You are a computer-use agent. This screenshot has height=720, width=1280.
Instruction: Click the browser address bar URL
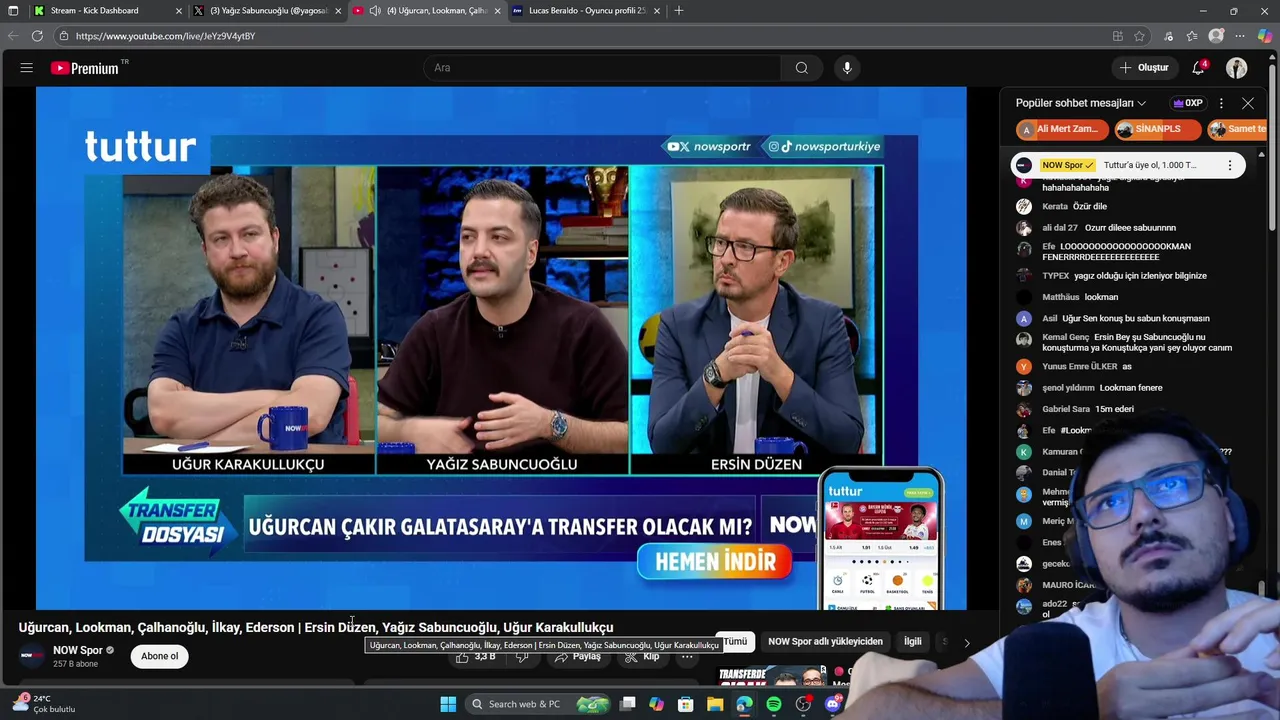(x=165, y=36)
